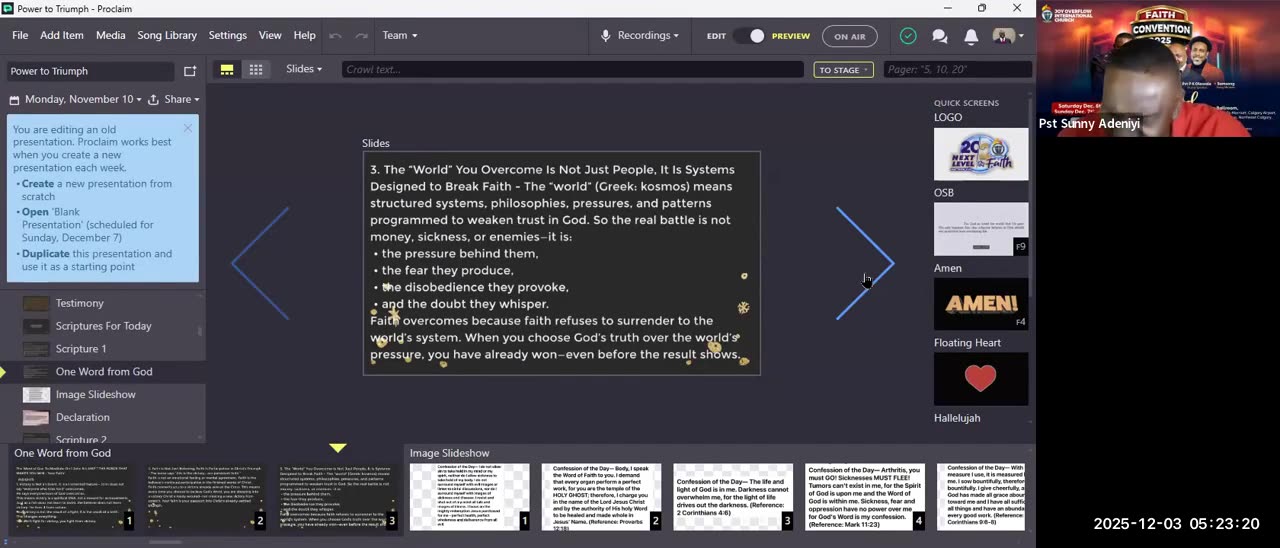This screenshot has width=1280, height=548.
Task: Open the Settings menu
Action: (x=228, y=35)
